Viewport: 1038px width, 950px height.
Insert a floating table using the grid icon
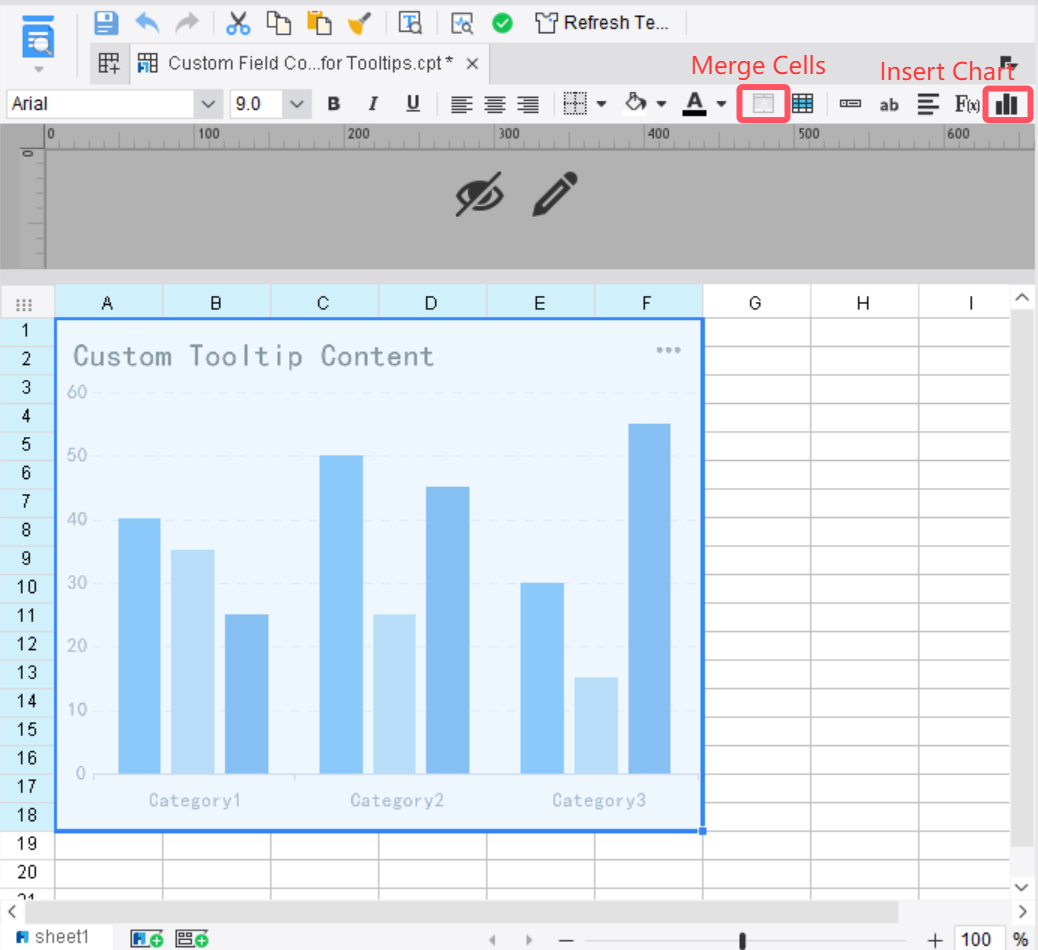(802, 103)
